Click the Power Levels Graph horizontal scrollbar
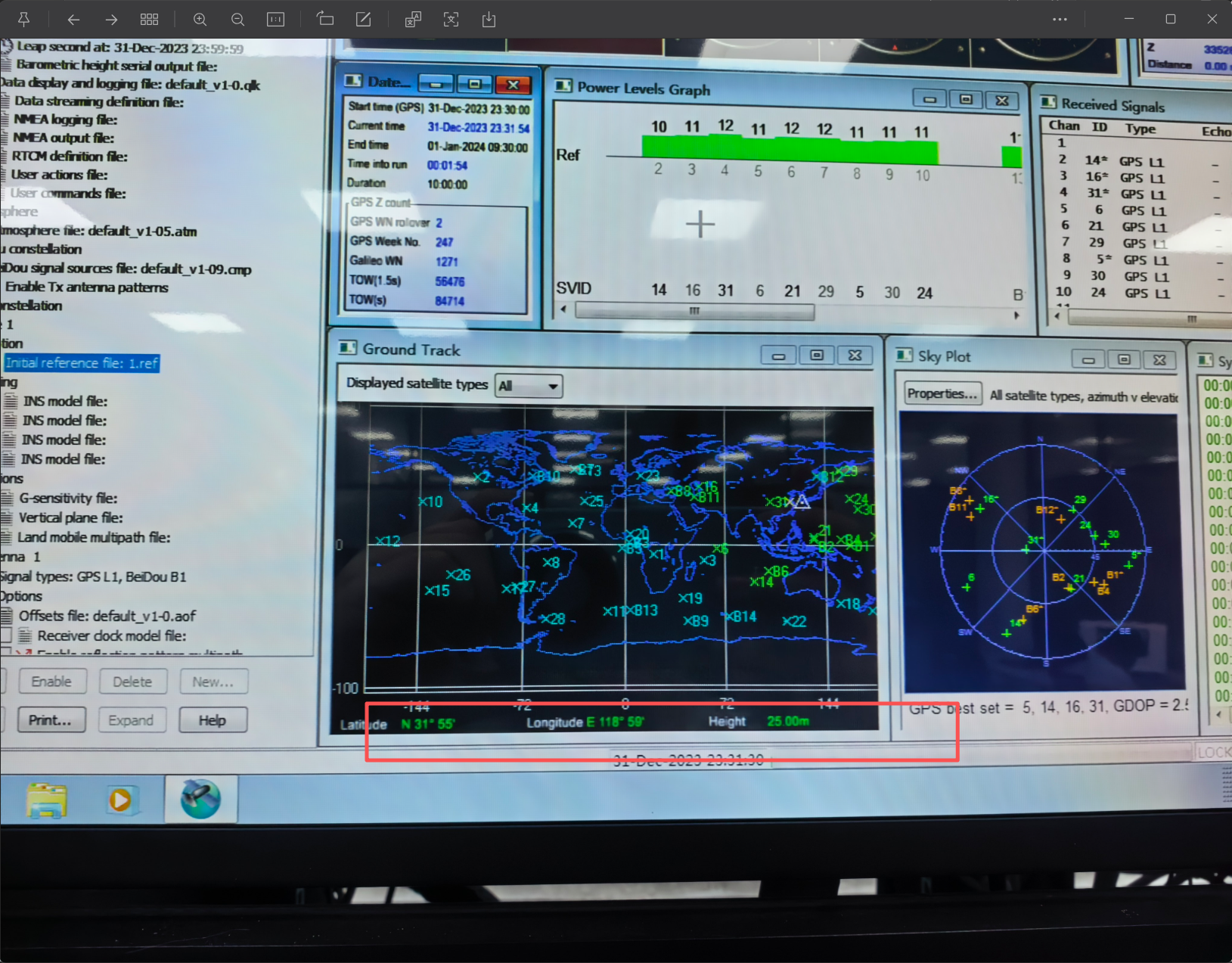This screenshot has height=963, width=1232. pos(695,311)
